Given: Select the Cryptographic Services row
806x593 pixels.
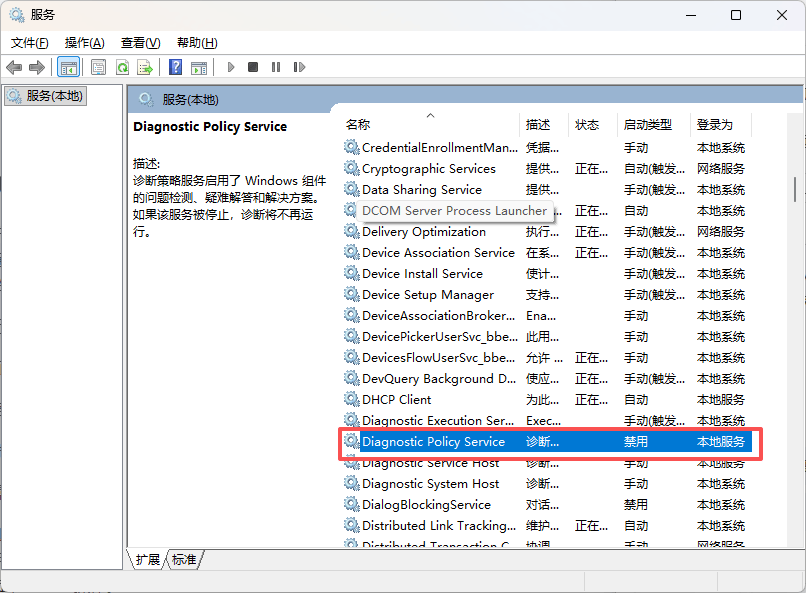Looking at the screenshot, I should 546,169.
